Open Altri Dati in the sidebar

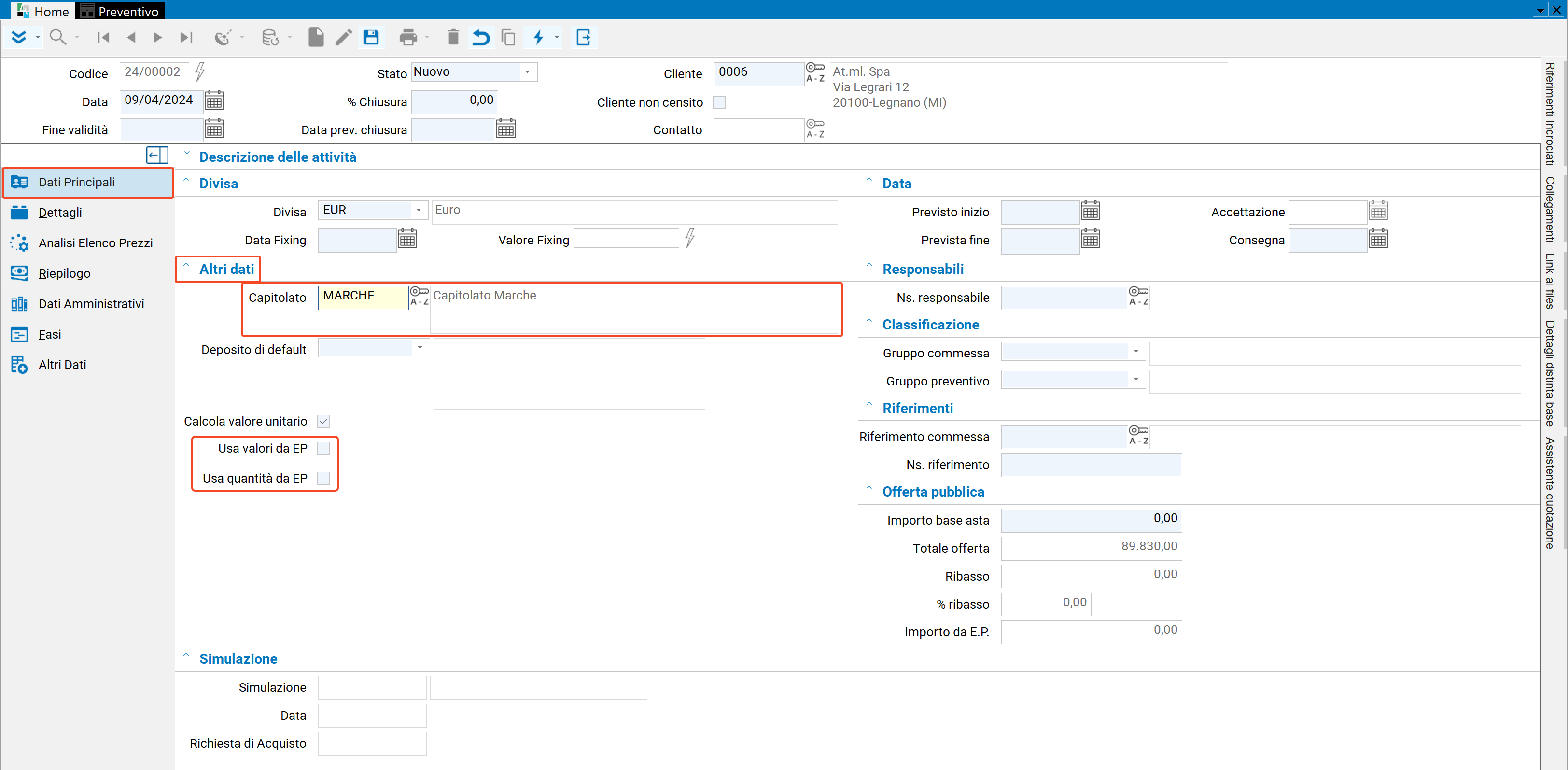coord(62,365)
